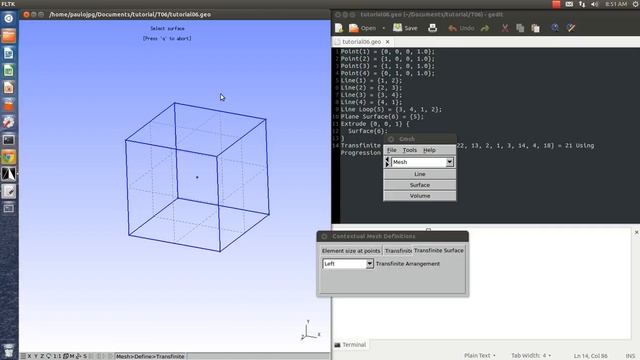The width and height of the screenshot is (640, 360).
Task: Click the Open file icon in gedit
Action: coord(354,28)
